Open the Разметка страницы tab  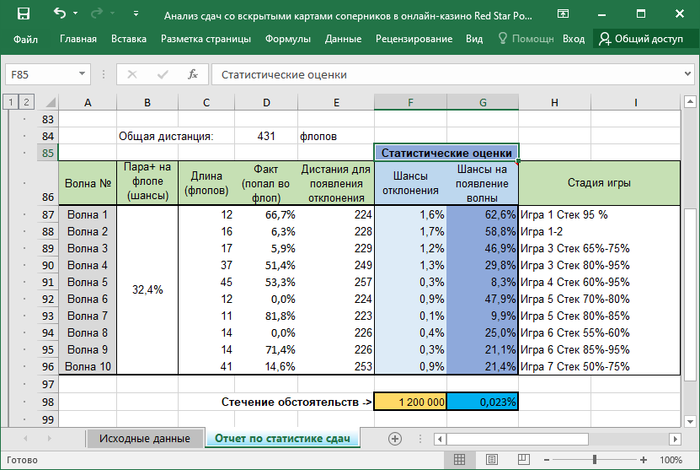click(x=206, y=39)
